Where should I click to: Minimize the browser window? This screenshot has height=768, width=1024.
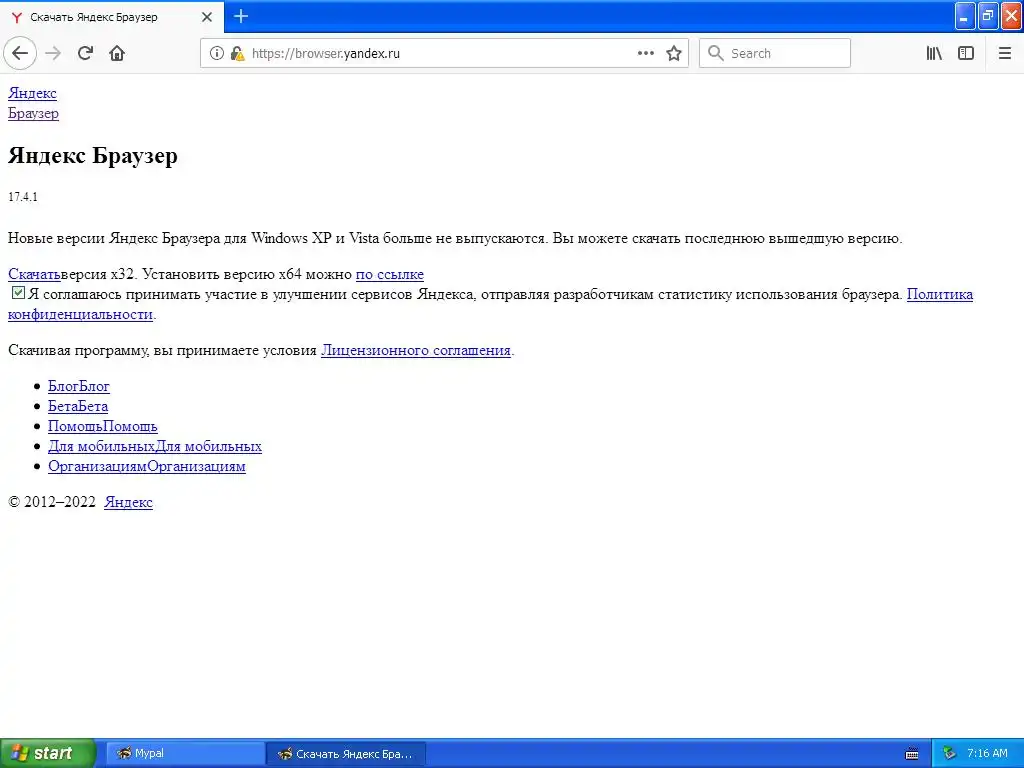click(x=965, y=16)
